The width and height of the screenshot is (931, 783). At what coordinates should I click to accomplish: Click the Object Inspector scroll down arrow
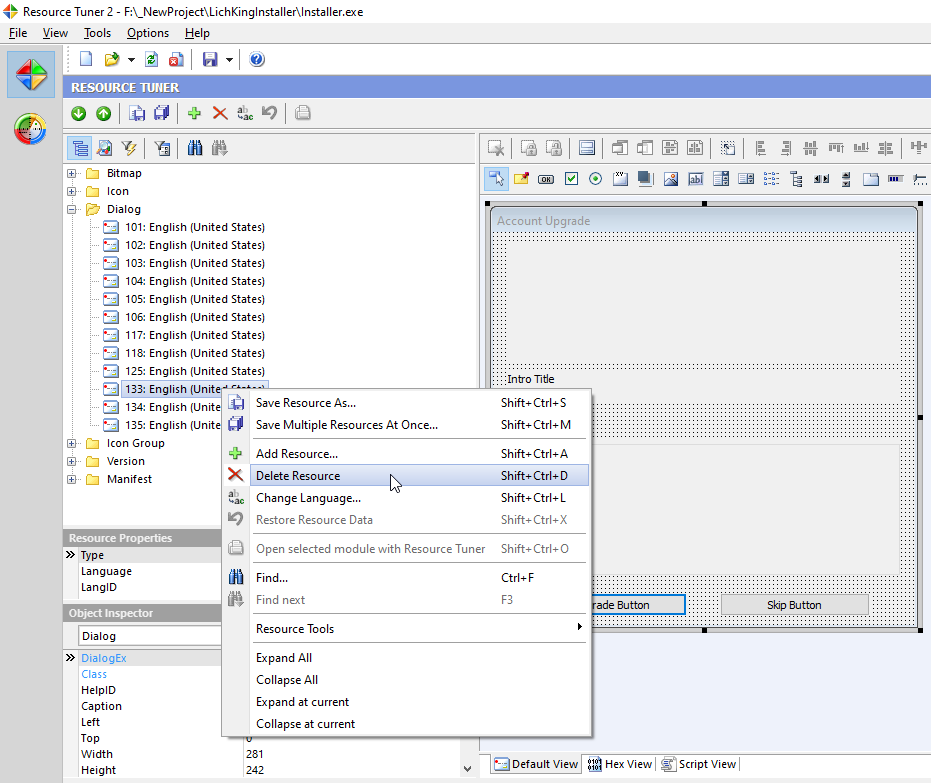[467, 769]
